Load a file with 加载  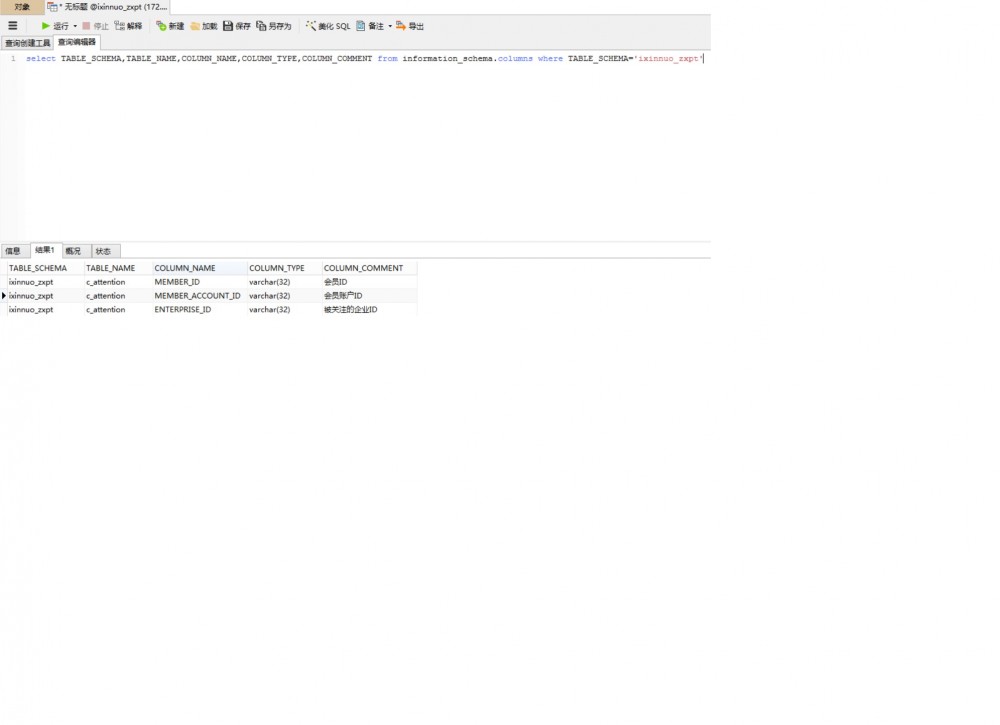(203, 26)
